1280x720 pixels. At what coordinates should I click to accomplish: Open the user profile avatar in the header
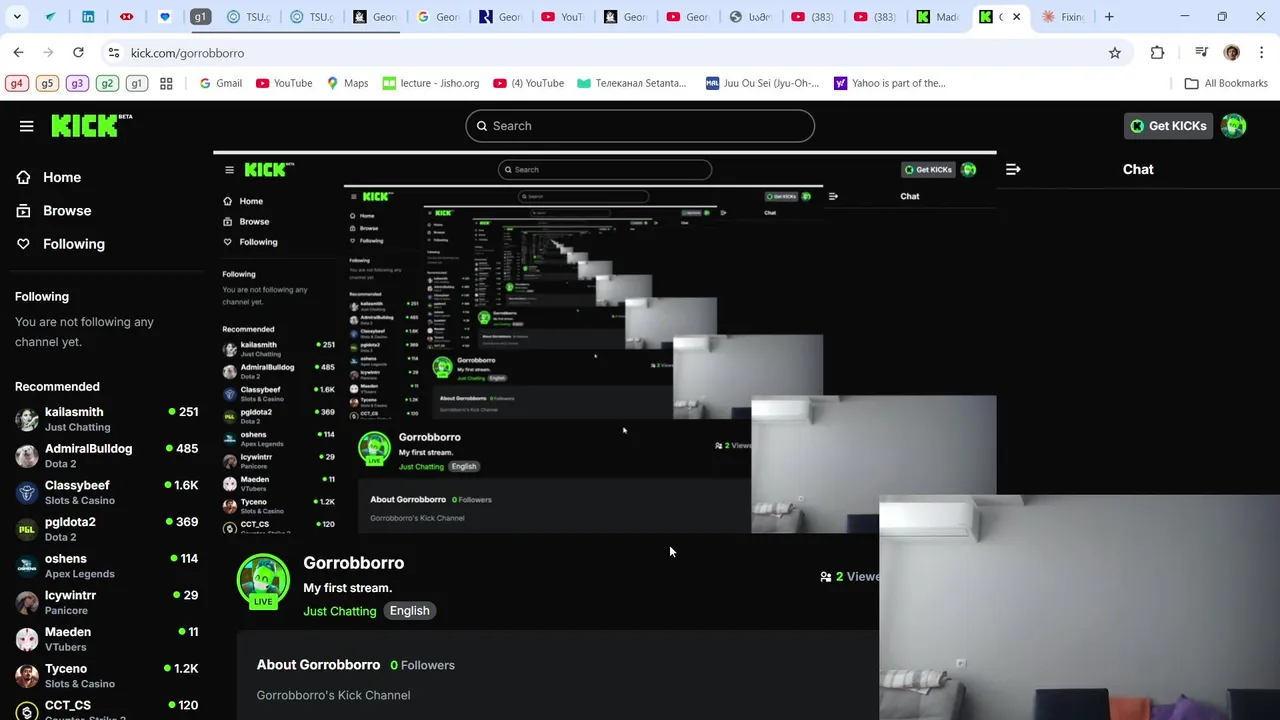tap(1233, 126)
